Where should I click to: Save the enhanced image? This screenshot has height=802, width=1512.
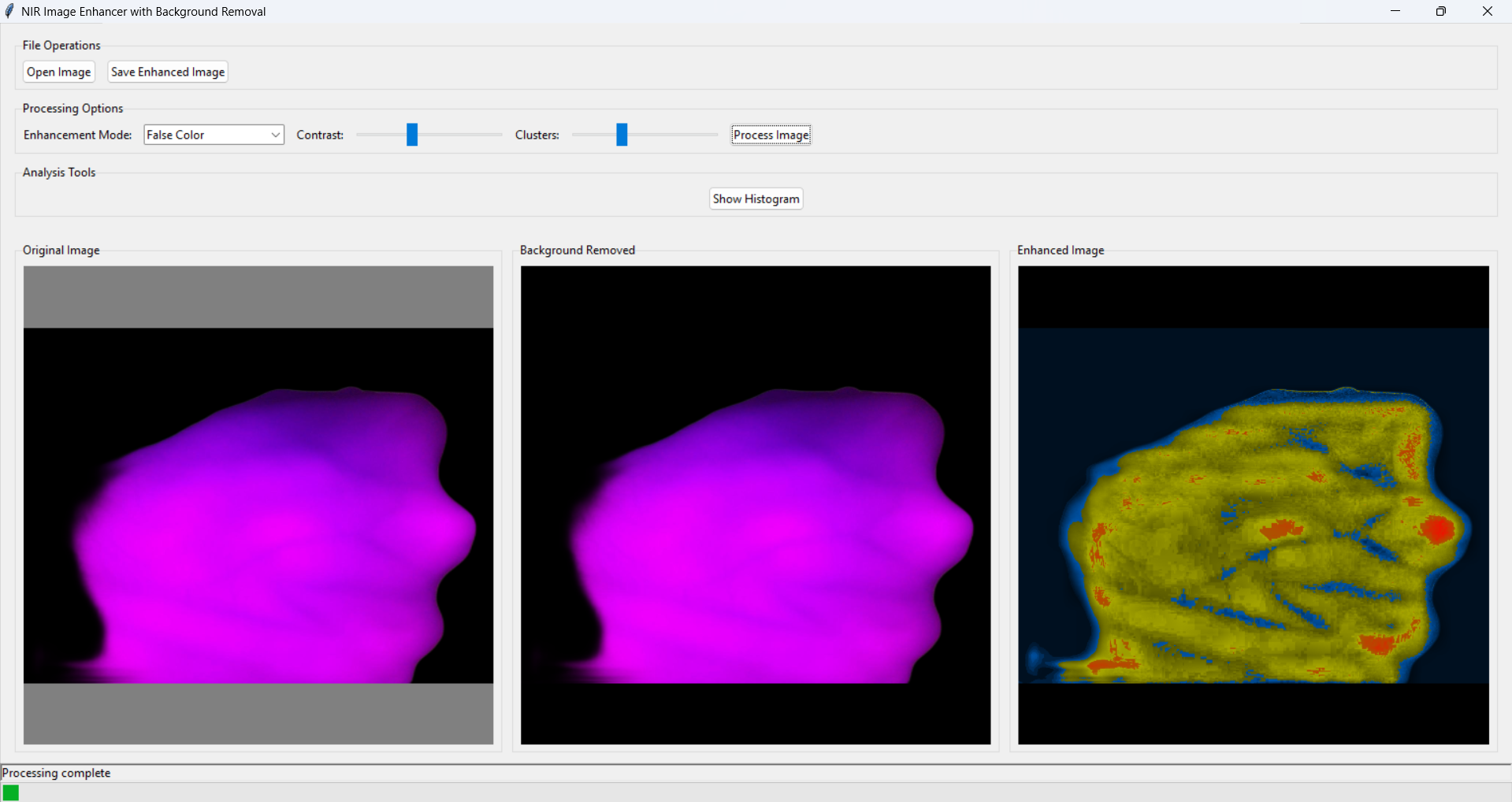[168, 72]
